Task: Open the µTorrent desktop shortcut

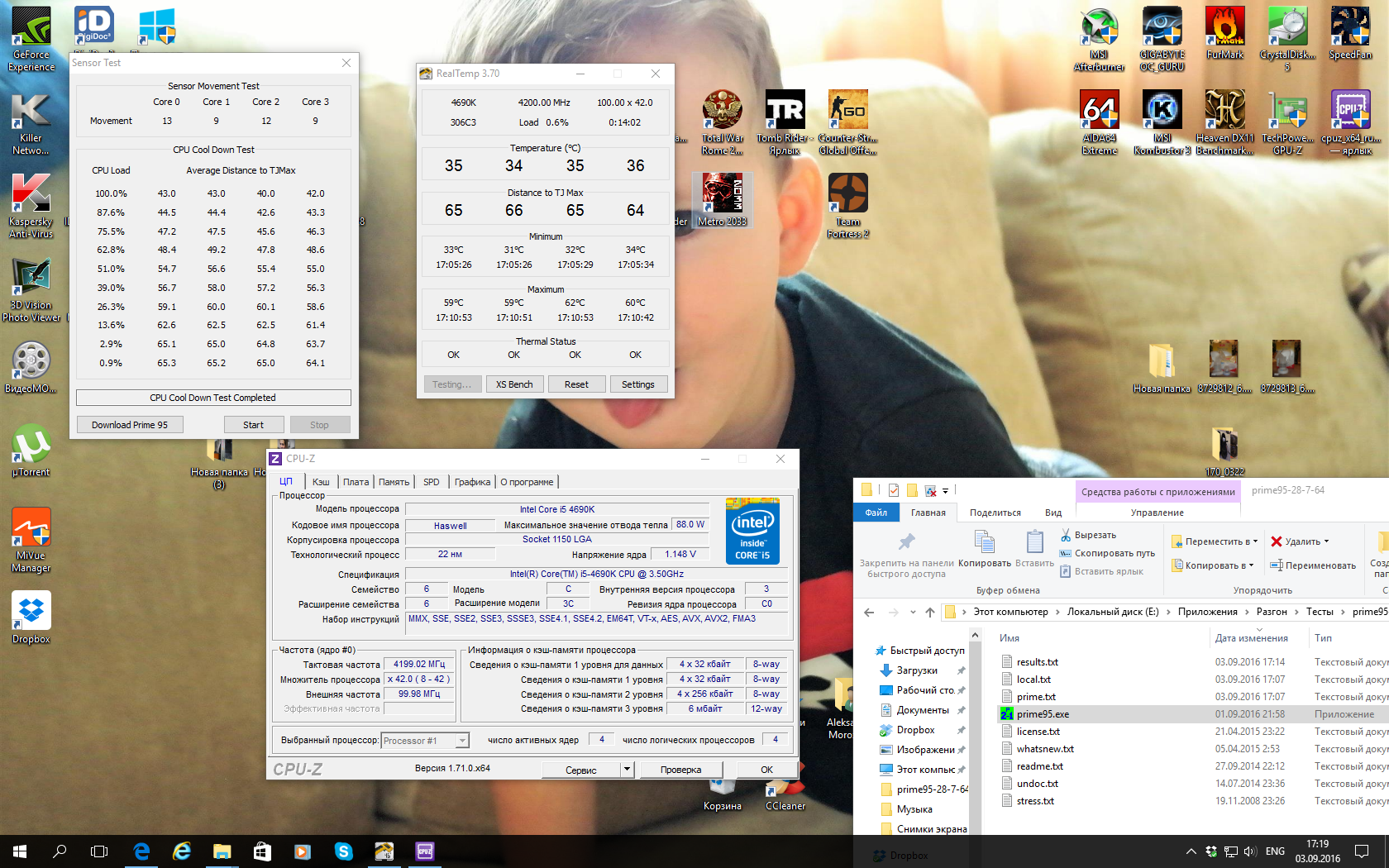Action: tap(31, 451)
